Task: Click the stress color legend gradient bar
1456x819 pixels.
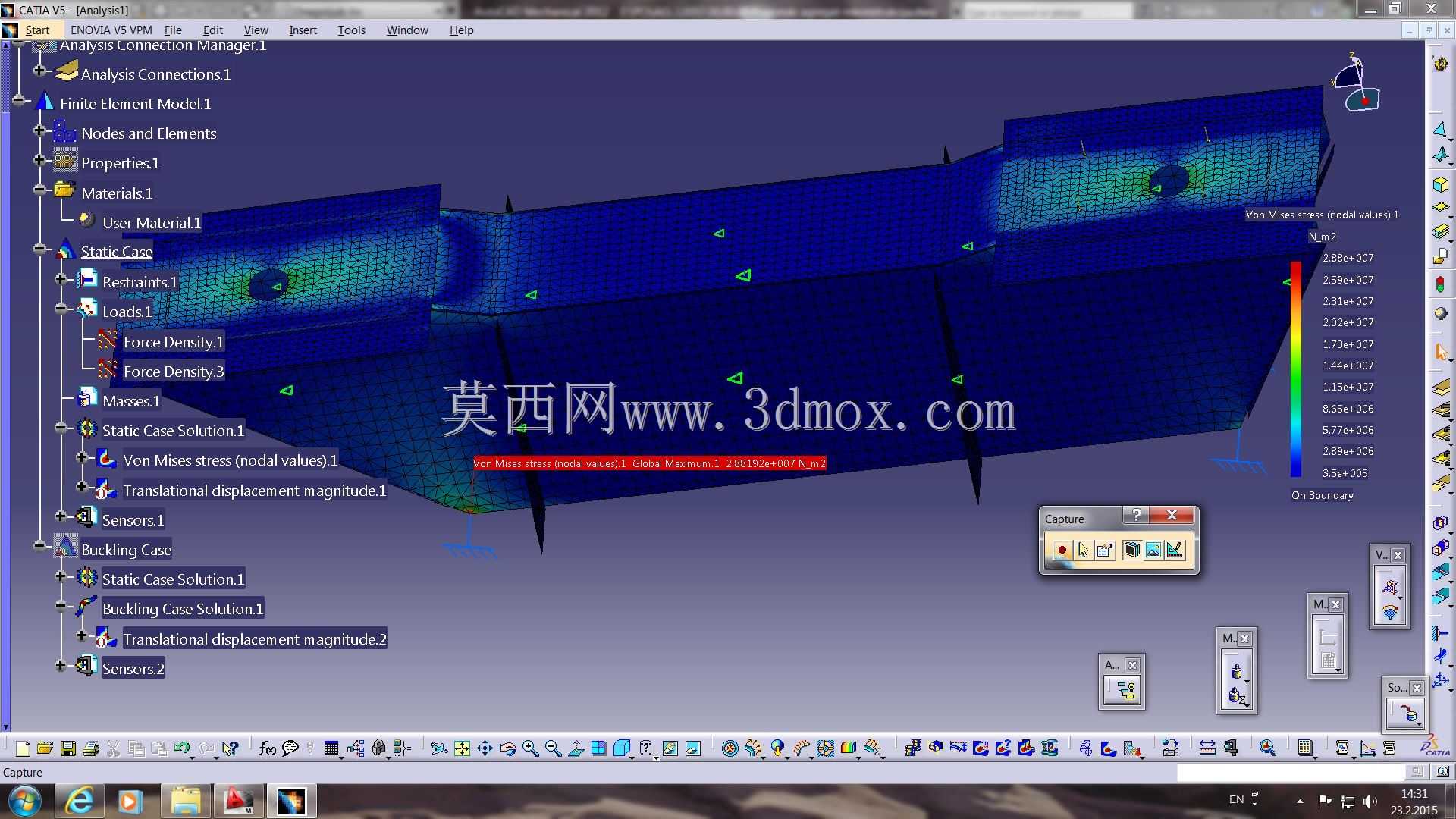Action: 1296,369
